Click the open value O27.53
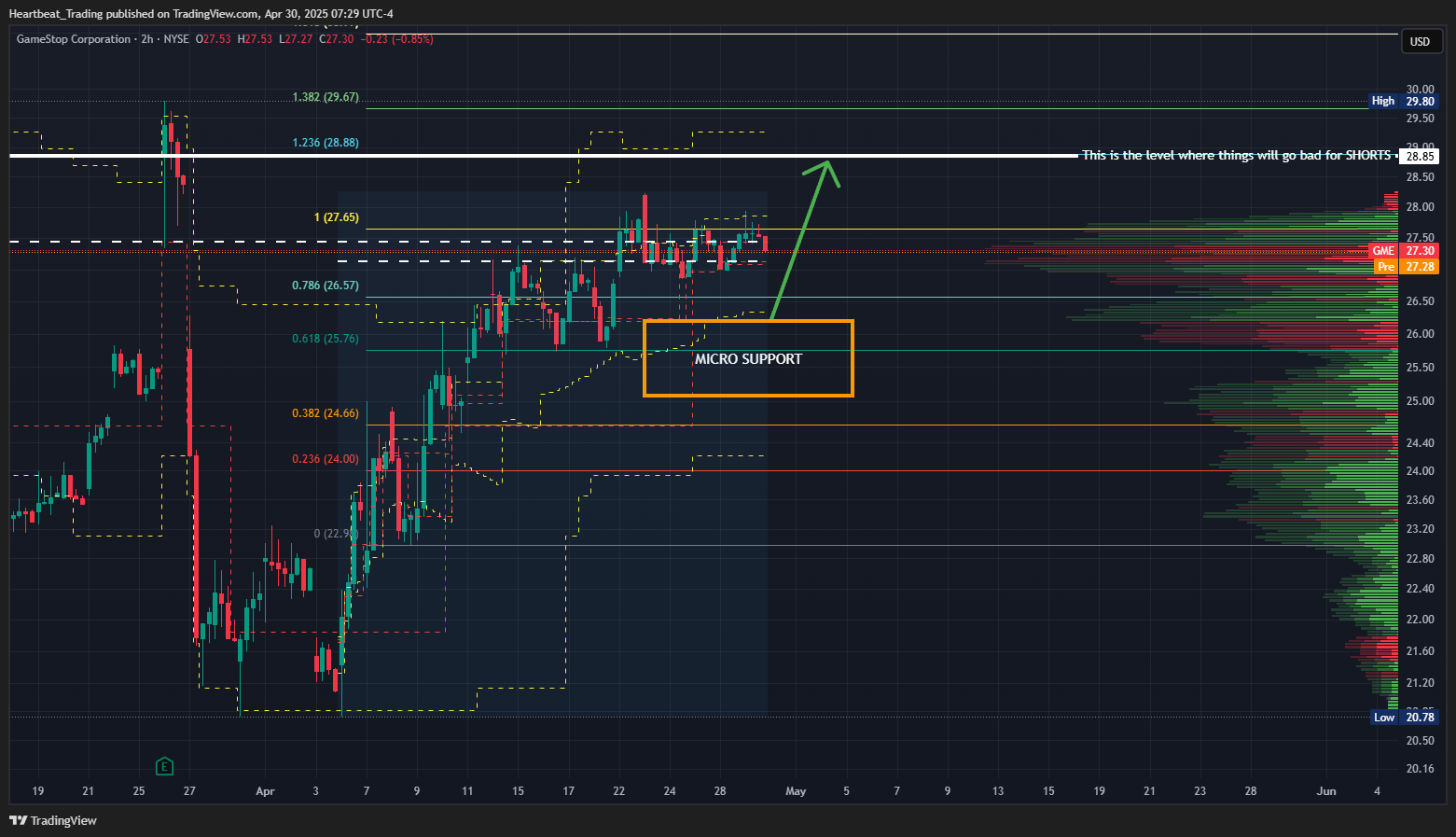The height and width of the screenshot is (837, 1456). [213, 39]
